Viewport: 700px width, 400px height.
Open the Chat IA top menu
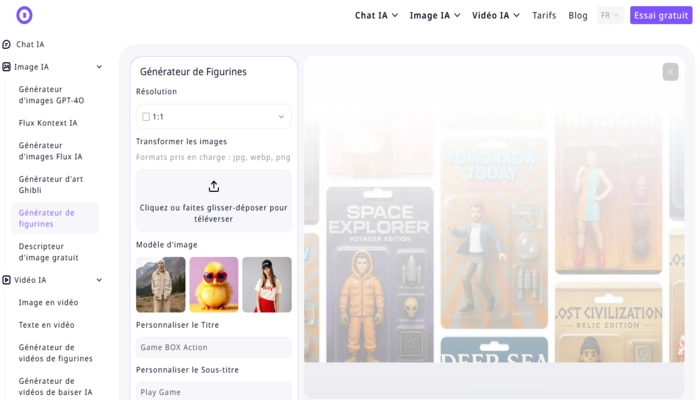[x=376, y=16]
